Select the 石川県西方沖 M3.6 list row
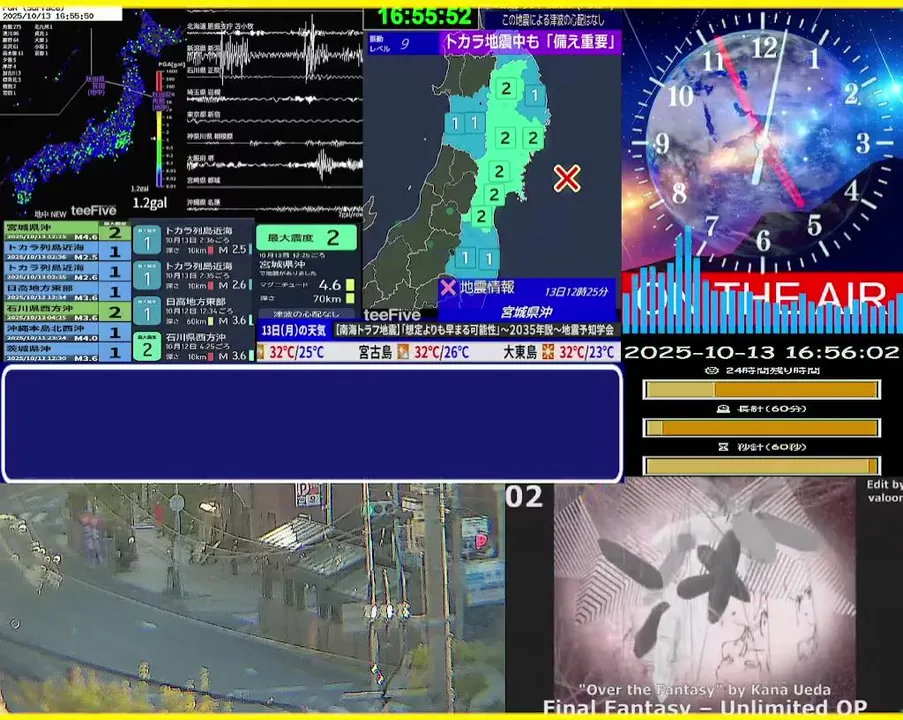The image size is (903, 720). [x=67, y=312]
